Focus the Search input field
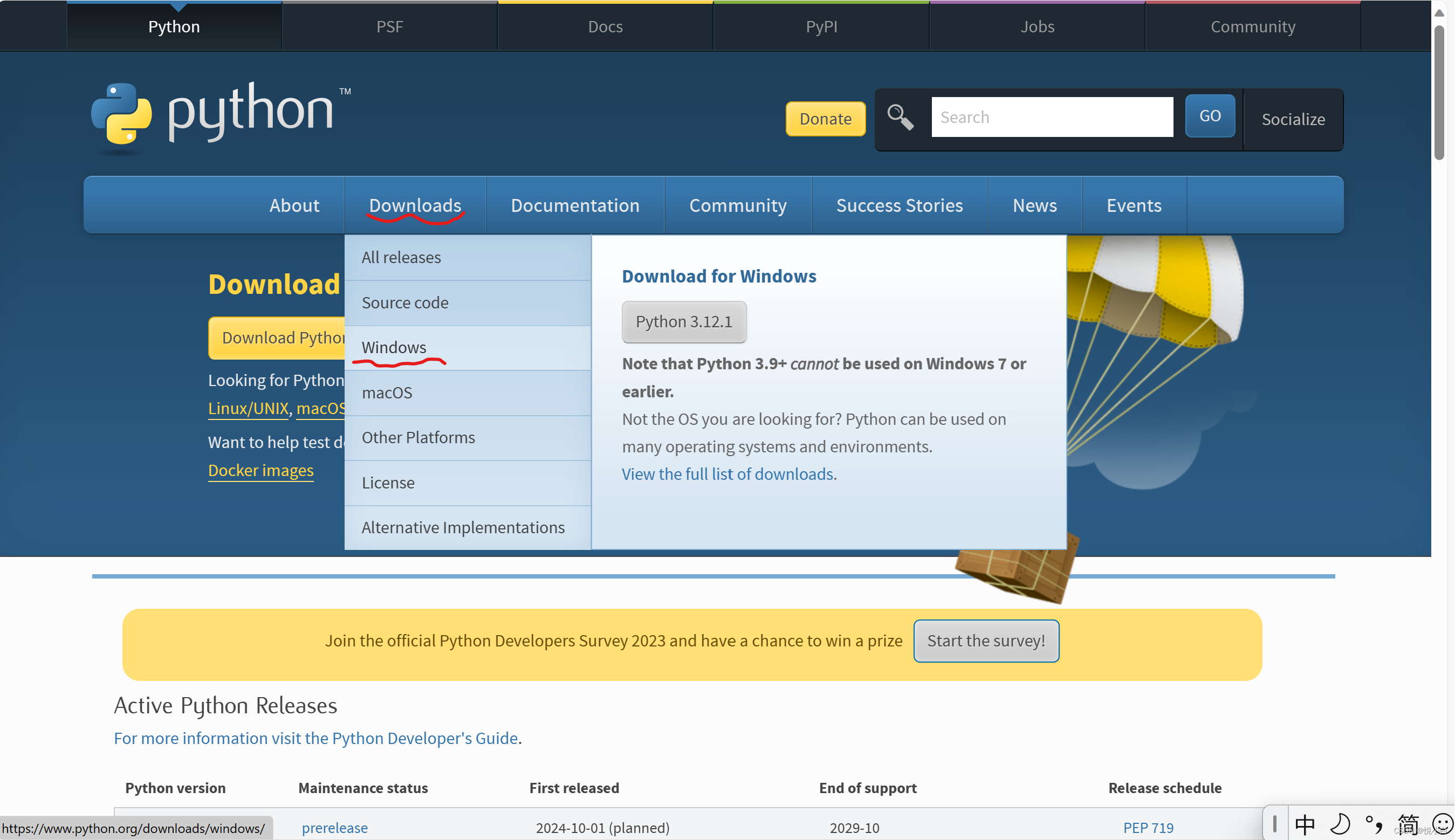This screenshot has height=840, width=1455. (x=1052, y=117)
